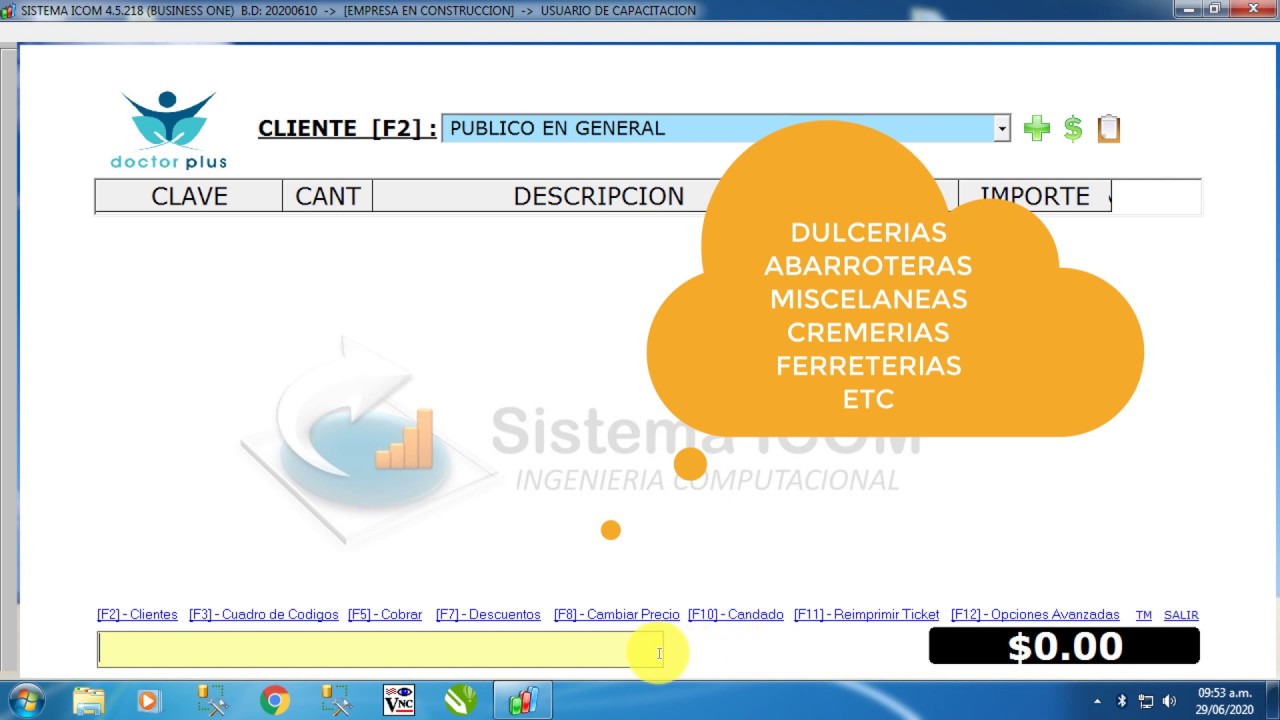
Task: Open the VNC taskbar icon
Action: pos(399,700)
